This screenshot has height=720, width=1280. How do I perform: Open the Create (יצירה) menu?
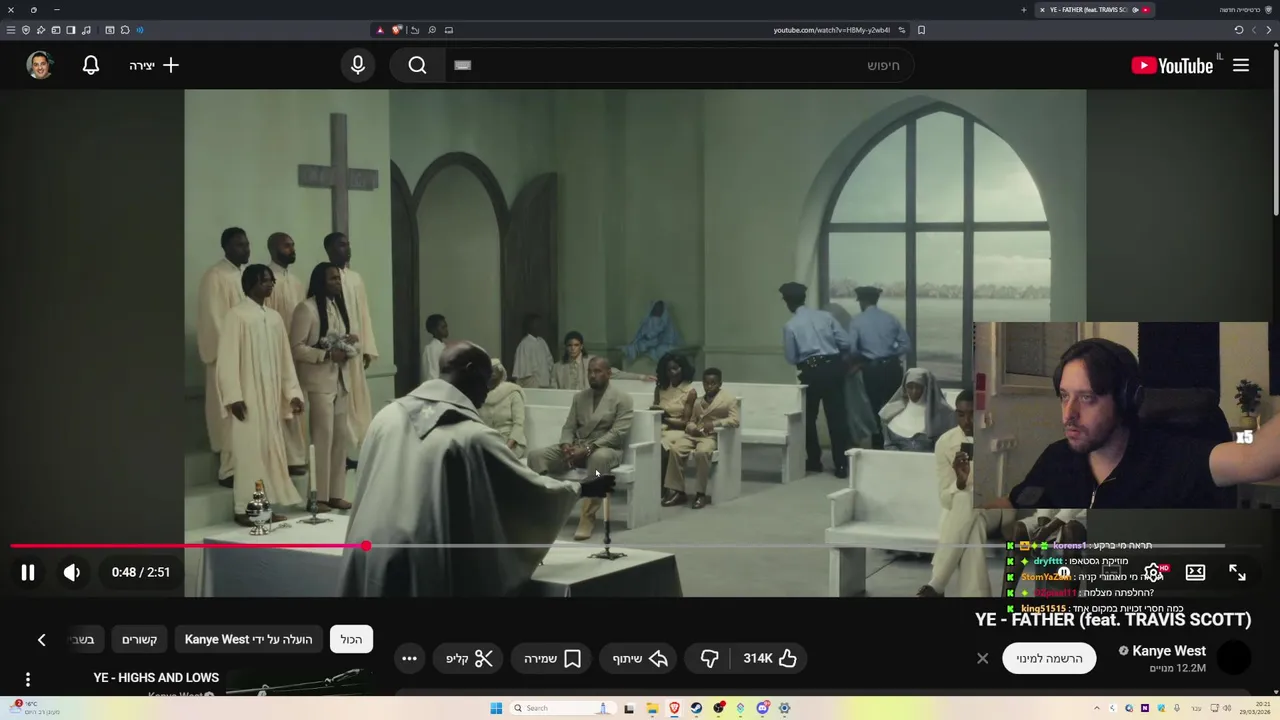pos(154,65)
